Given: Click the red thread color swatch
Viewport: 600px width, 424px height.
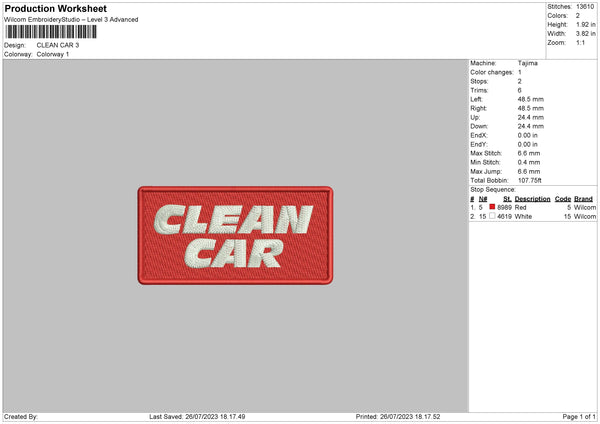Looking at the screenshot, I should (492, 207).
